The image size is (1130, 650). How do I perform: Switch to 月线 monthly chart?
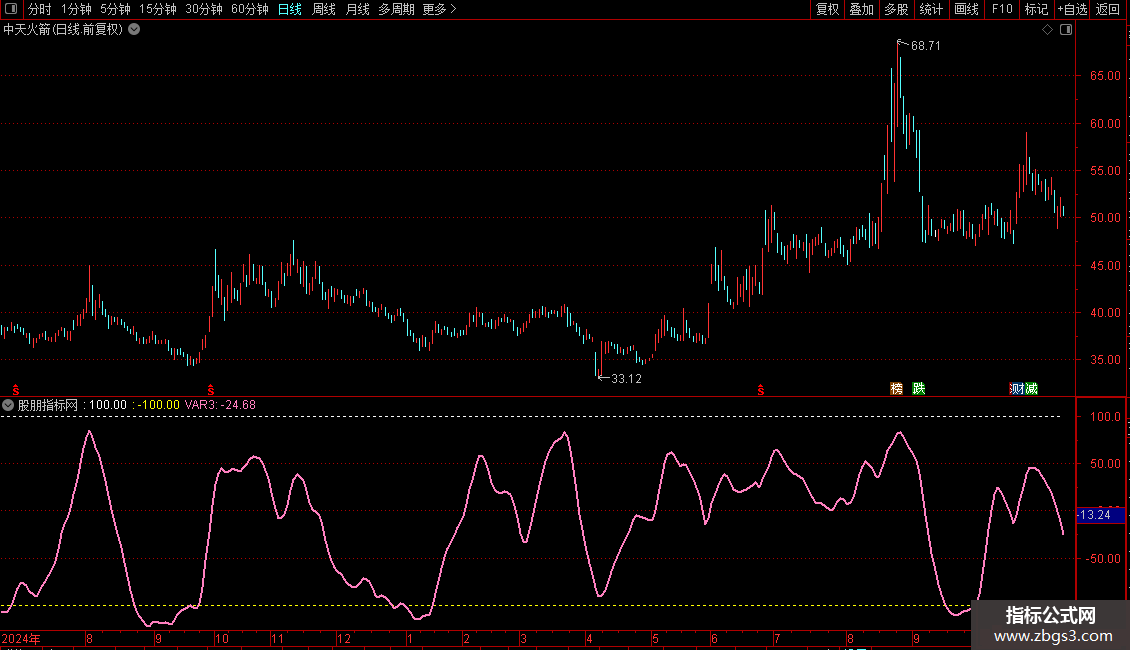point(357,9)
